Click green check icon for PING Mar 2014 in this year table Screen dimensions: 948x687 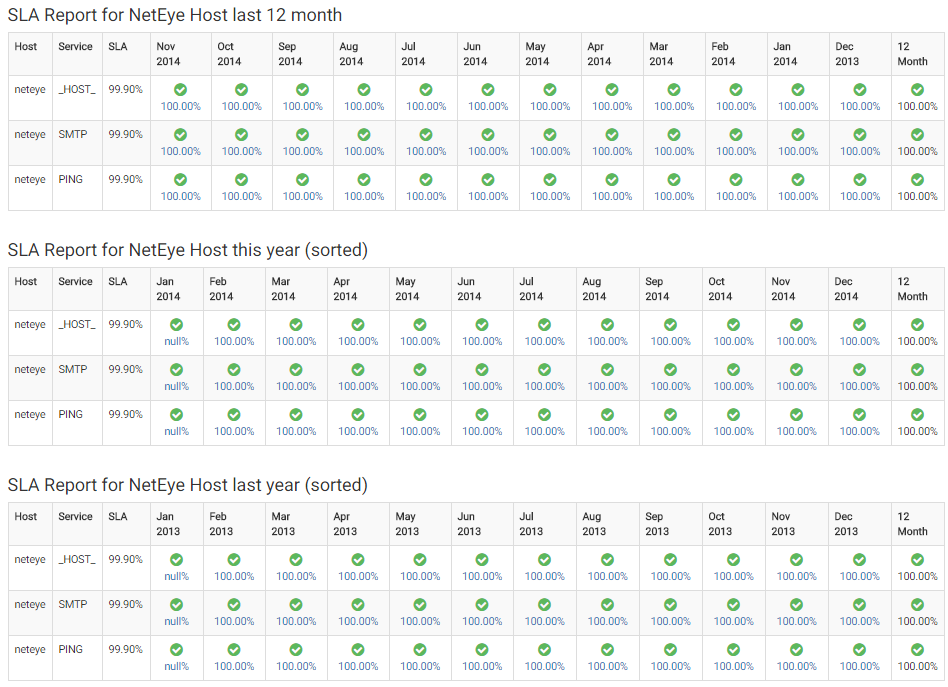coord(296,414)
